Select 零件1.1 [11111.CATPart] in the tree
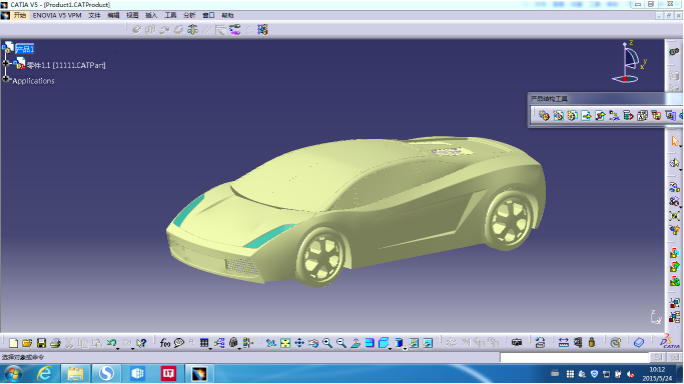The image size is (684, 384). 66,65
